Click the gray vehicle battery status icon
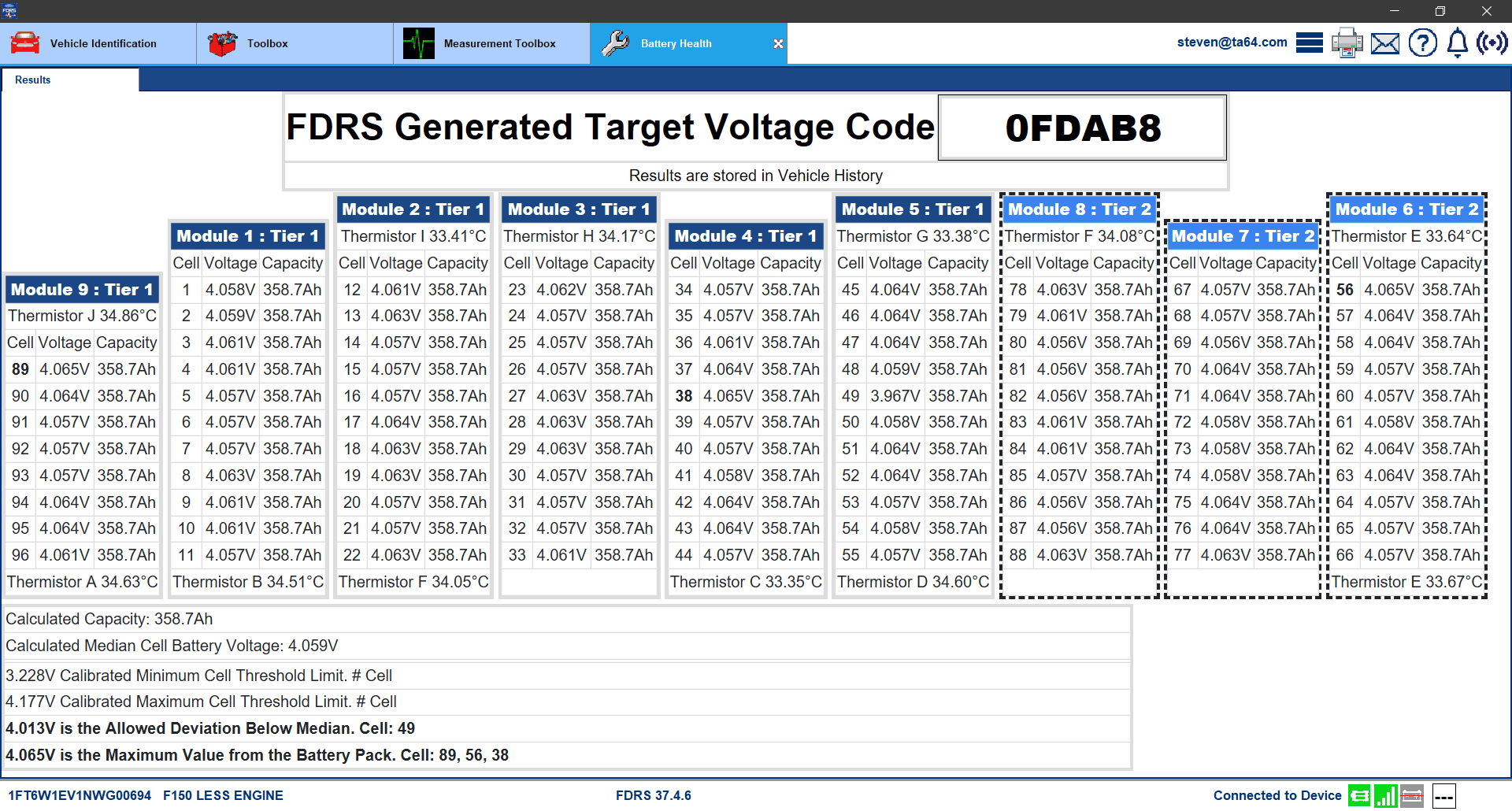 click(x=1412, y=796)
